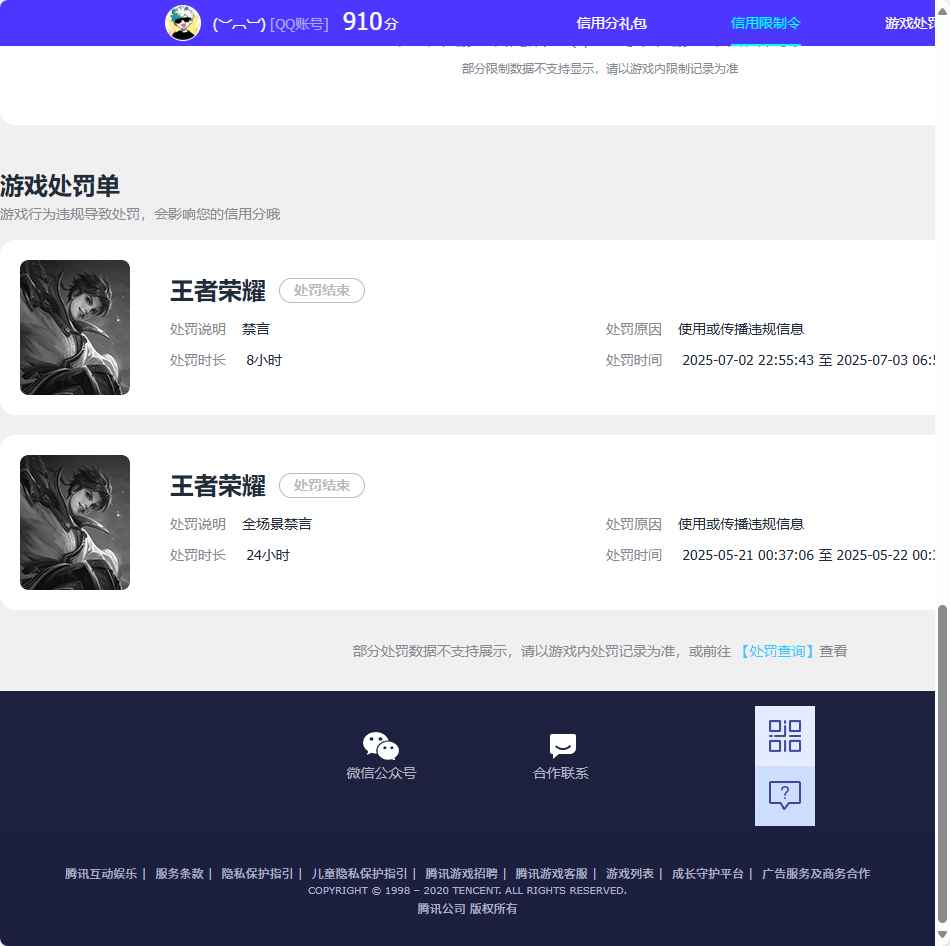Open the 游戏列表 footer link
This screenshot has width=950, height=946.
click(630, 873)
